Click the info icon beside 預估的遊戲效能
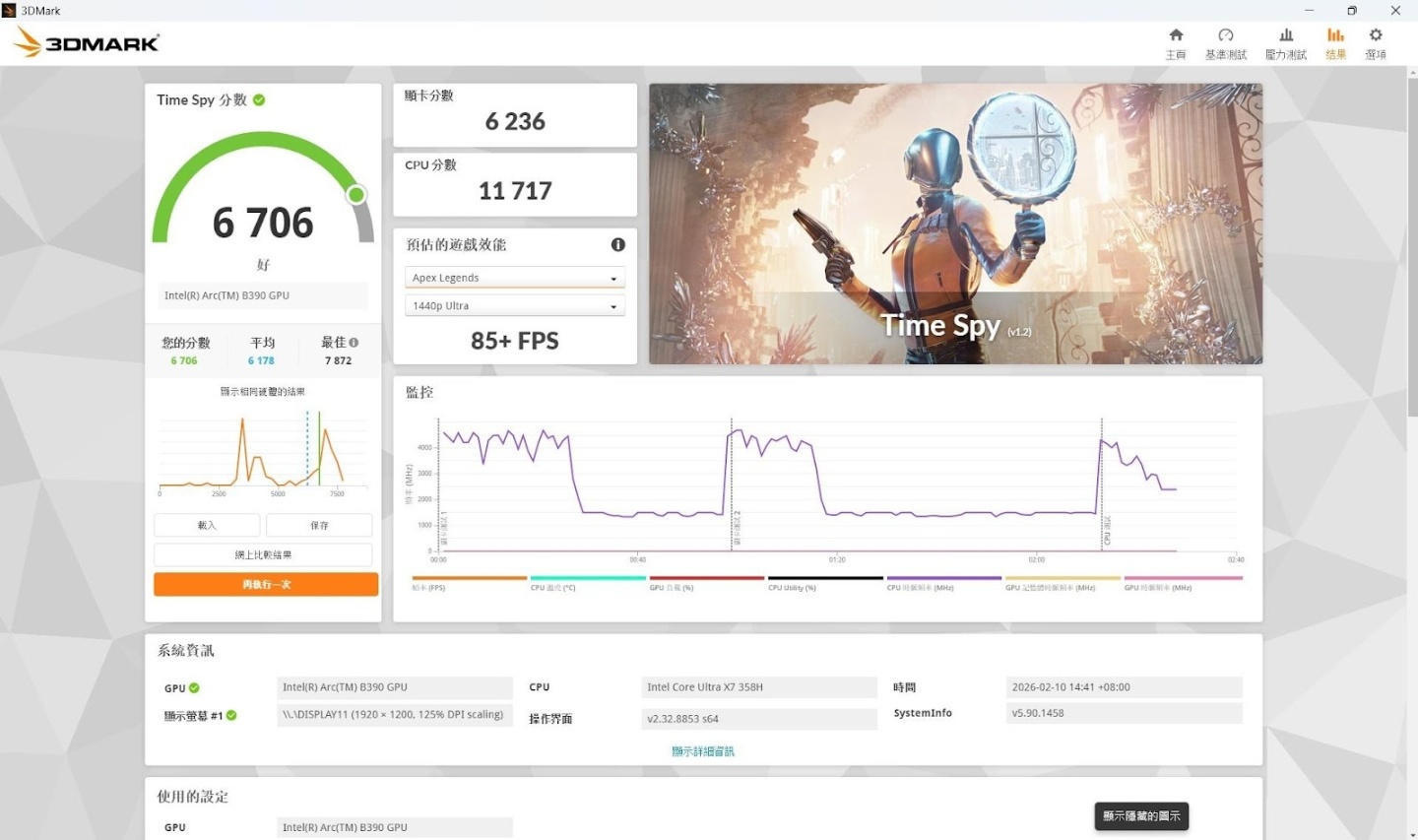Viewport: 1418px width, 840px height. pos(617,244)
